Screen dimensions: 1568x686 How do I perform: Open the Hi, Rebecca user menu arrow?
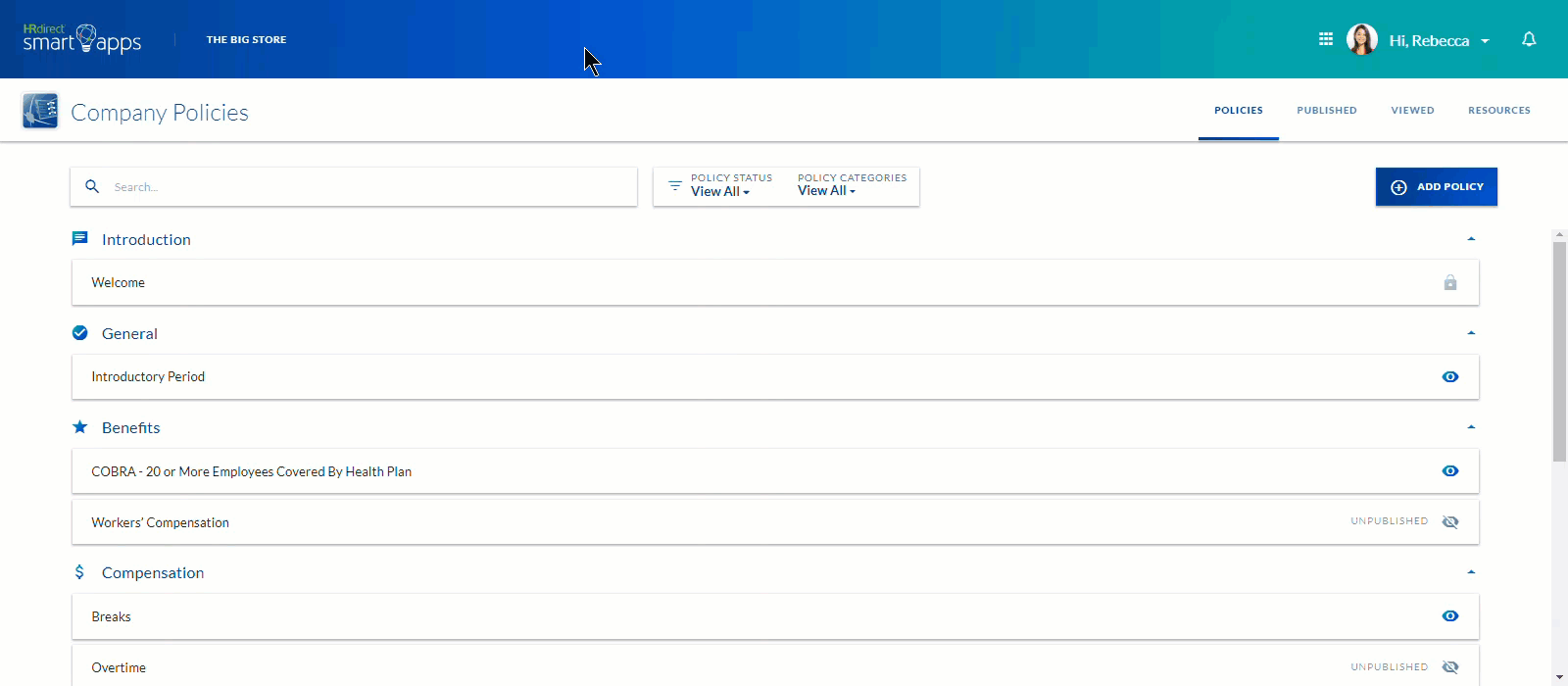[x=1485, y=41]
